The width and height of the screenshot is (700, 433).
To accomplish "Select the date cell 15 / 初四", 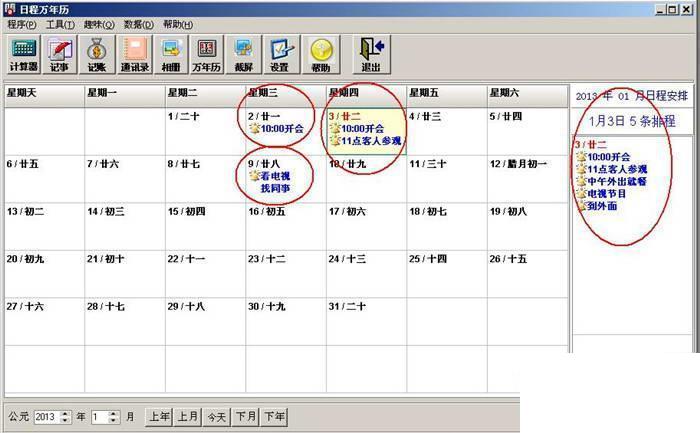I will click(205, 227).
